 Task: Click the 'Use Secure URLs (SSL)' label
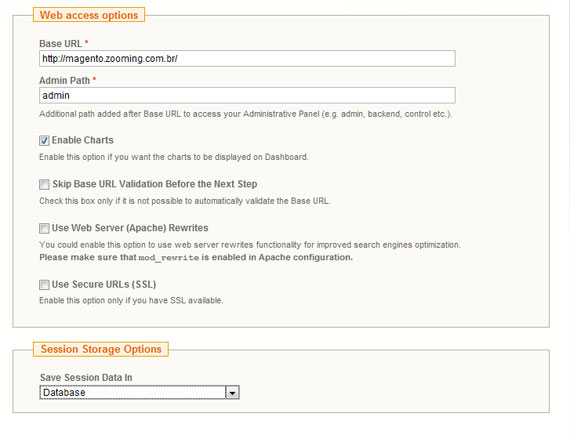click(x=104, y=284)
